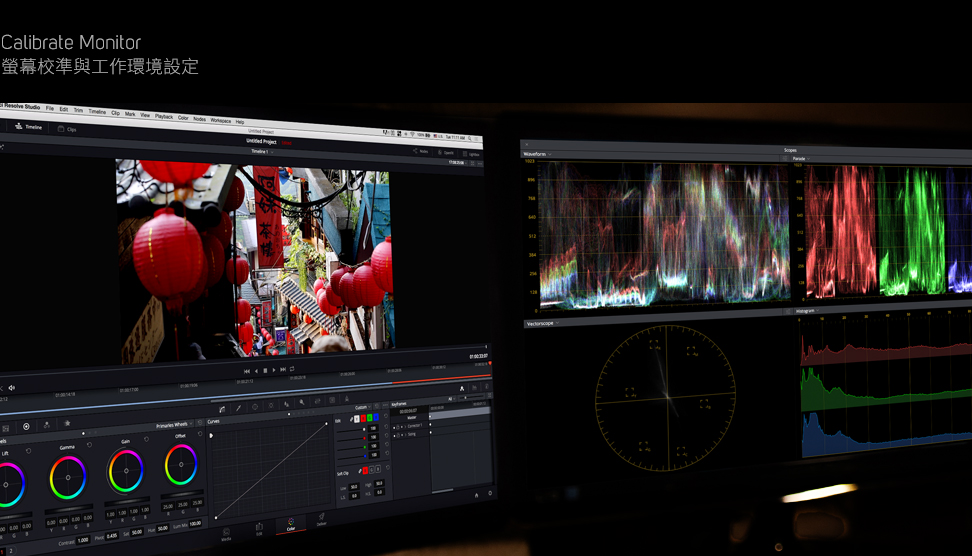The width and height of the screenshot is (972, 556).
Task: Toggle the Nodes panel button
Action: pos(421,151)
